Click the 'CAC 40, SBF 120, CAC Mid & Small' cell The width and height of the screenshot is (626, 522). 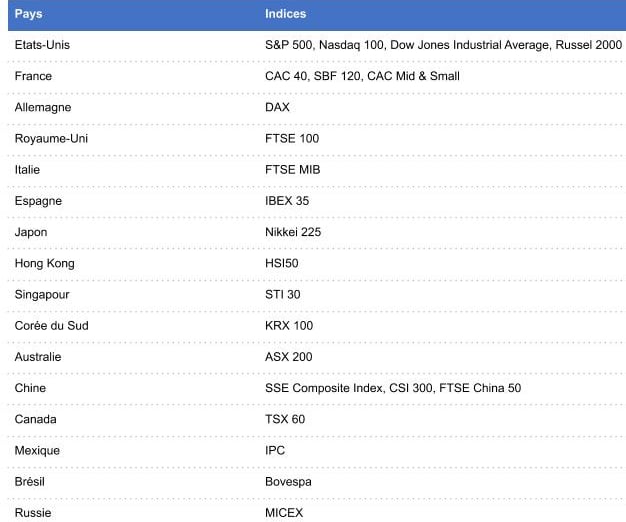362,76
